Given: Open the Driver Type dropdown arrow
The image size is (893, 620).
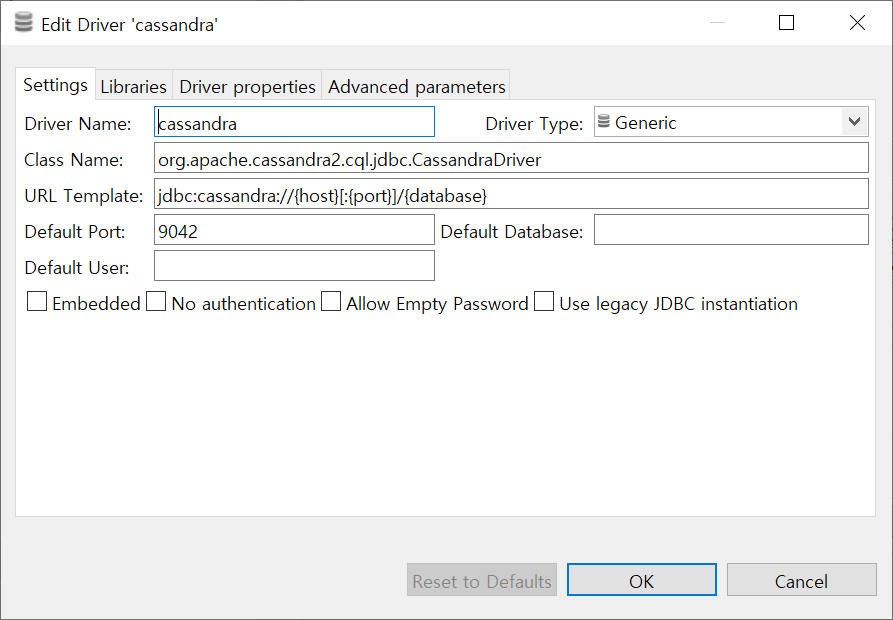Looking at the screenshot, I should click(x=854, y=122).
